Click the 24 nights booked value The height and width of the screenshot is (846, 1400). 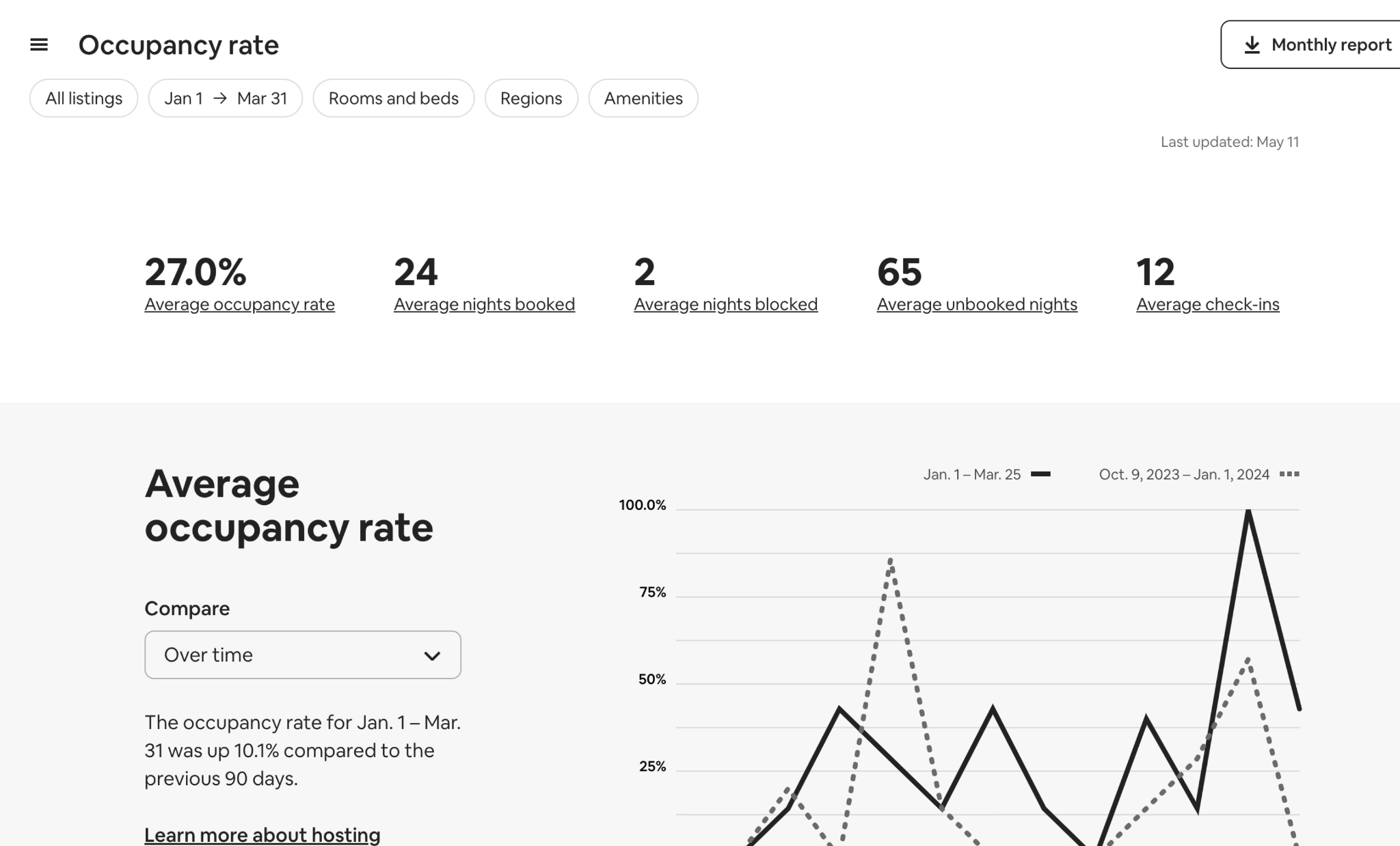pyautogui.click(x=416, y=272)
